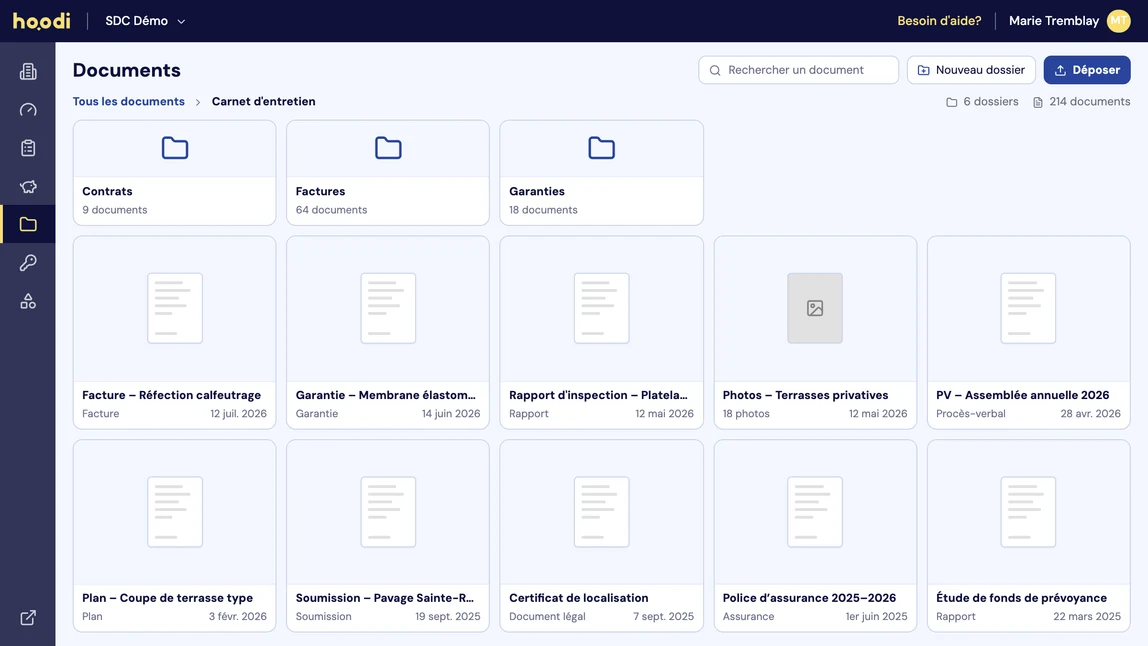Viewport: 1148px width, 646px height.
Task: Click Besoin d'aide? link
Action: tap(939, 21)
